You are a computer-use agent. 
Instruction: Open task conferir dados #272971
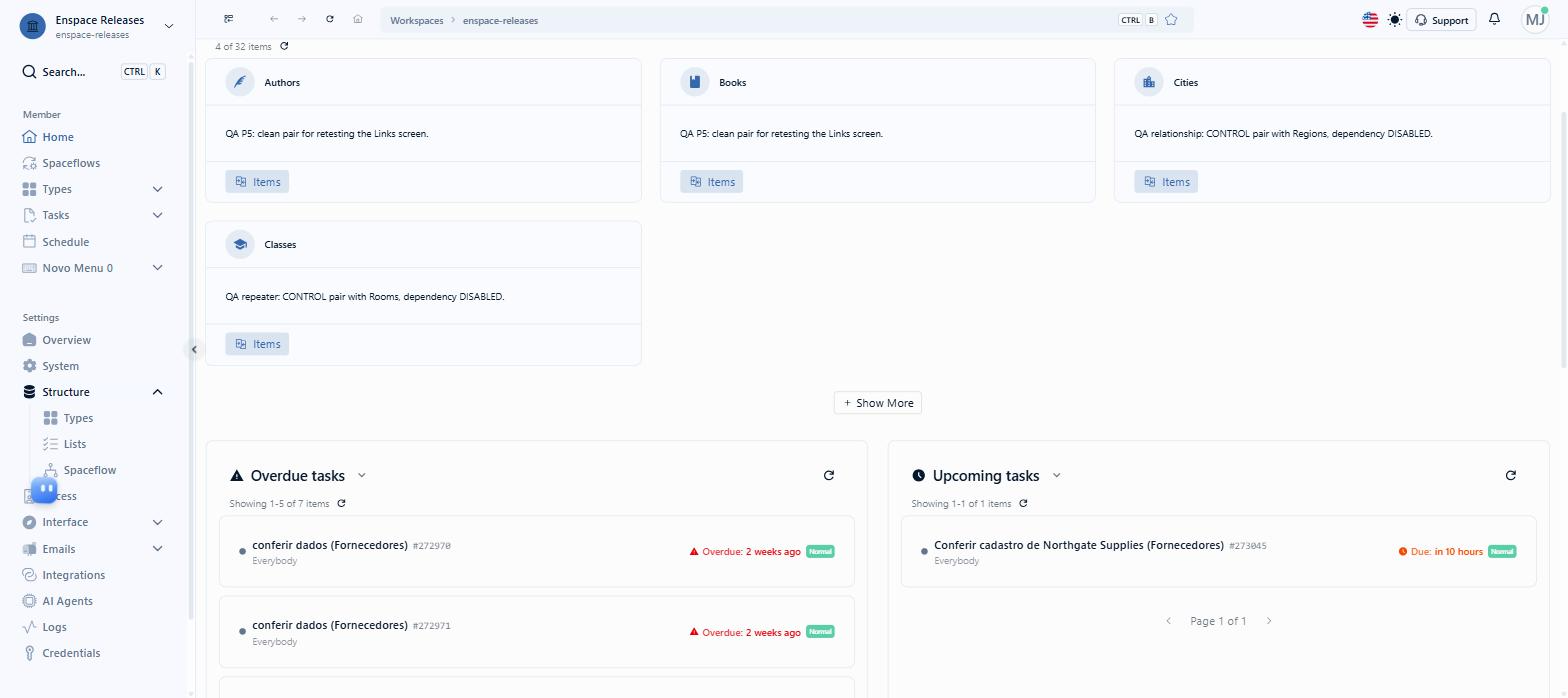537,631
